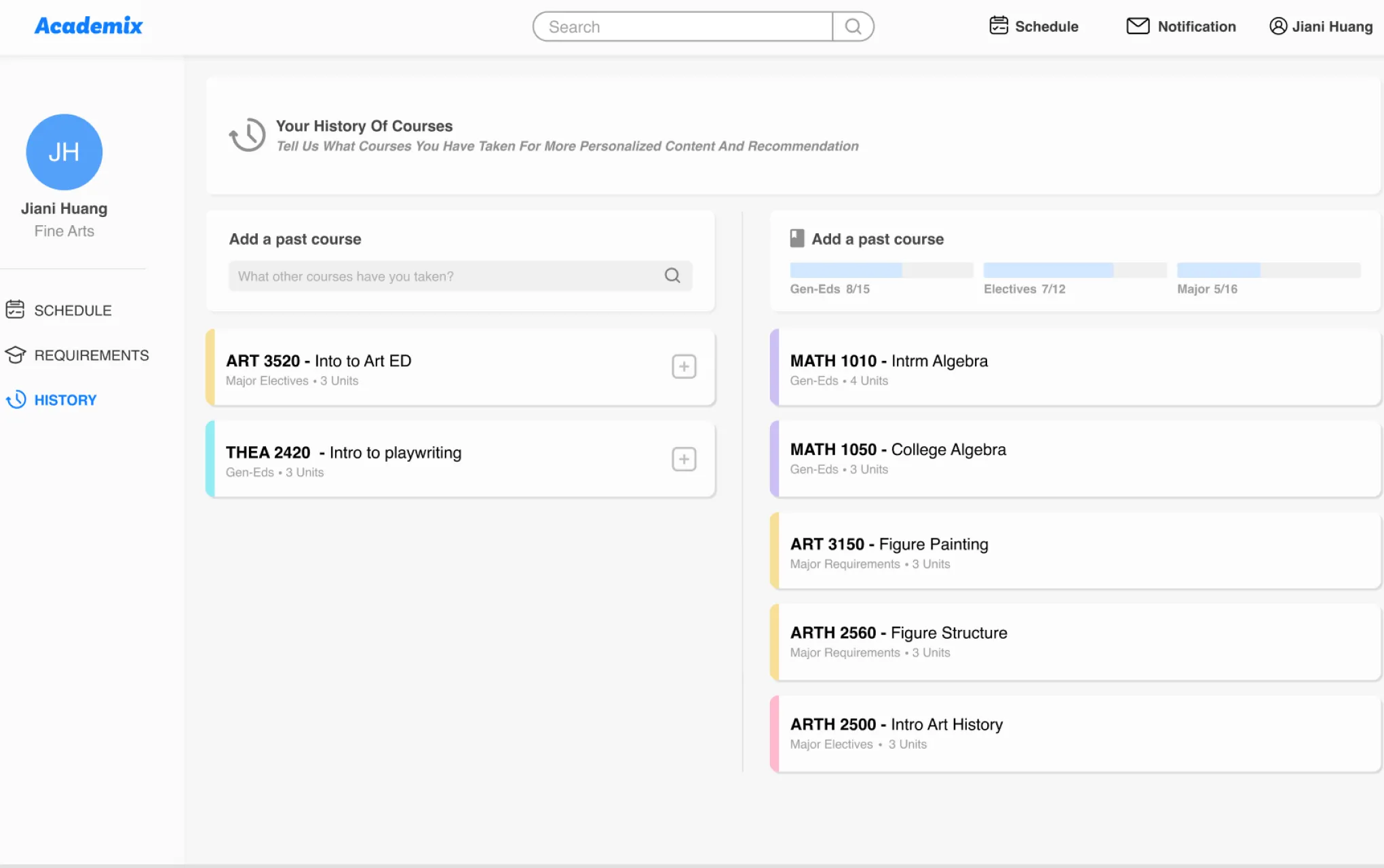Screen dimensions: 1384x868
Task: Click the JH avatar icon for profile
Action: tap(63, 151)
